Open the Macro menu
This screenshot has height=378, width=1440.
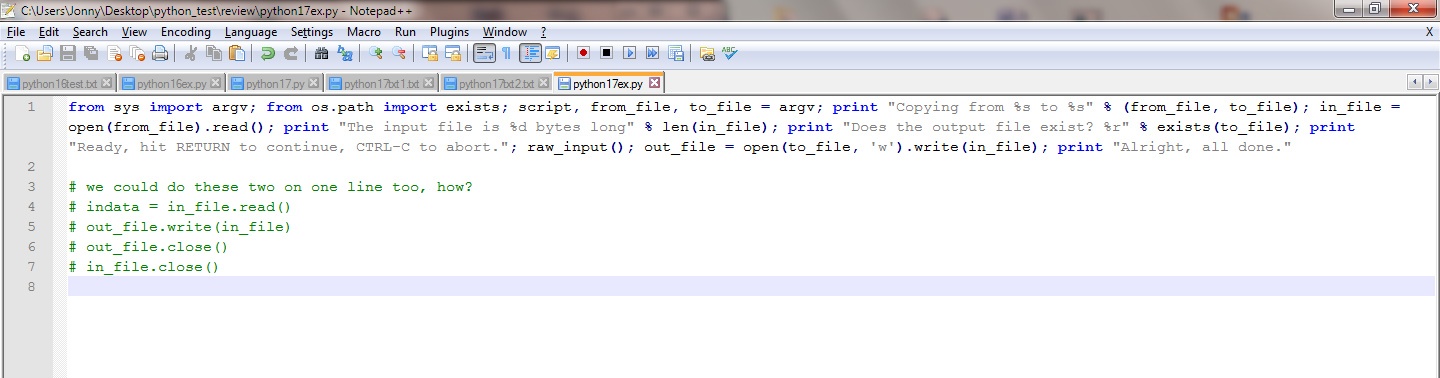point(364,32)
